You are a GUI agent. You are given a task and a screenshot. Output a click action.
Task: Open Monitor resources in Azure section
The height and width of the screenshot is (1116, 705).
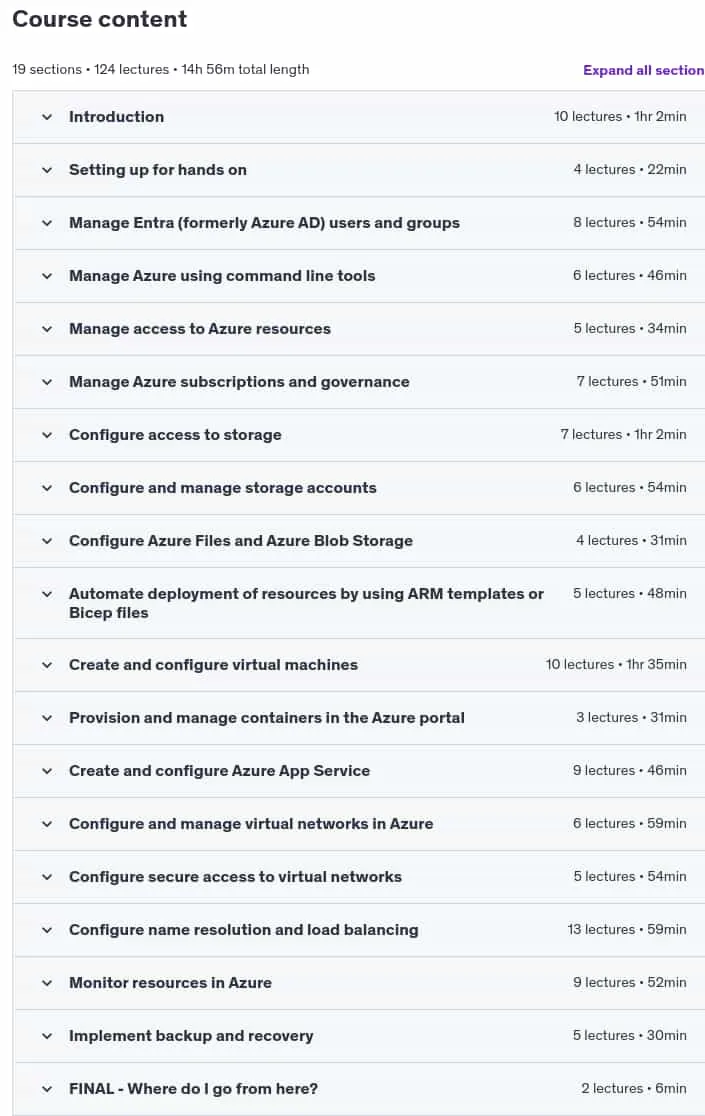coord(170,983)
